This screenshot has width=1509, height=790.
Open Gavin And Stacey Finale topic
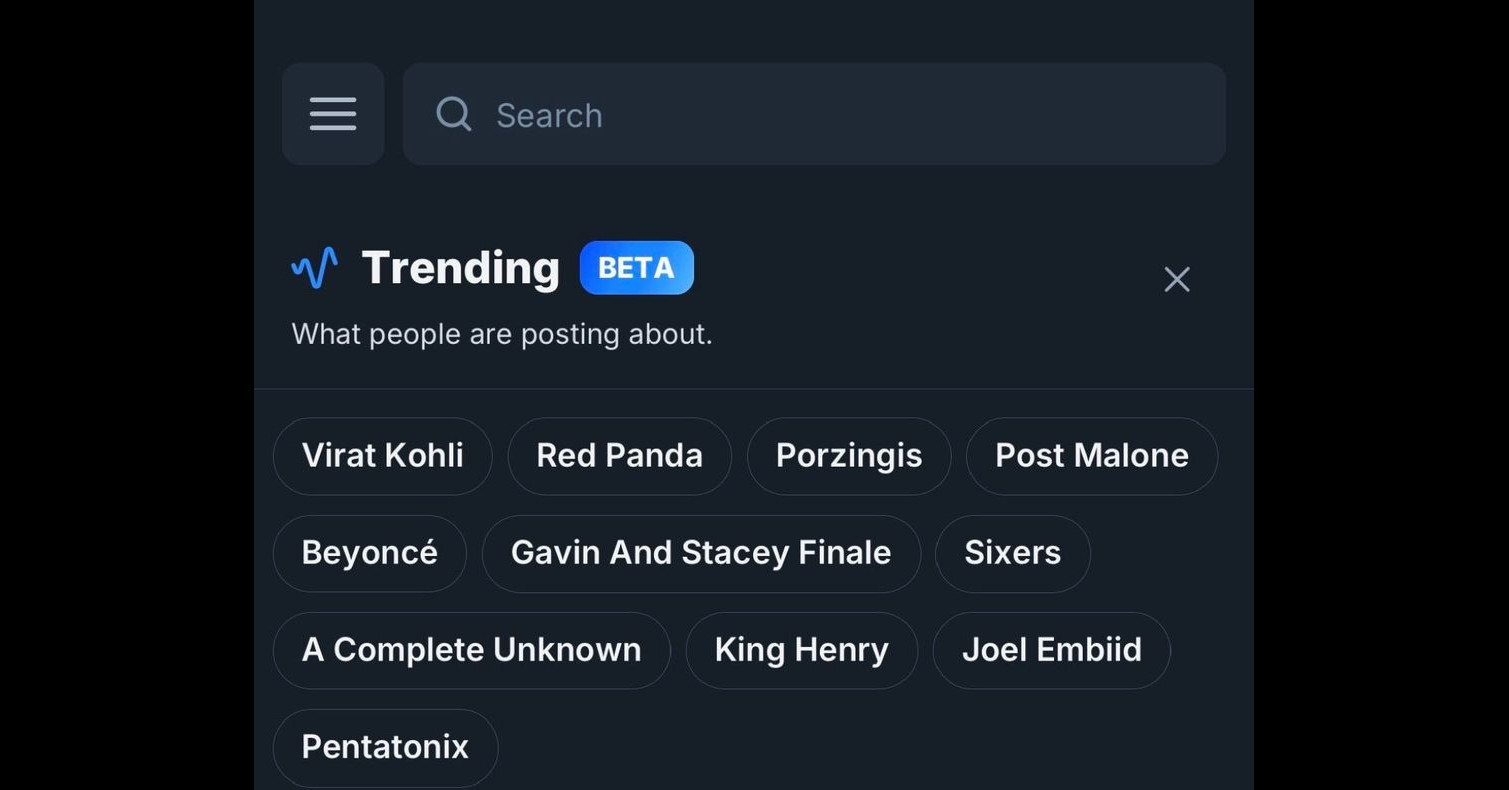tap(700, 553)
